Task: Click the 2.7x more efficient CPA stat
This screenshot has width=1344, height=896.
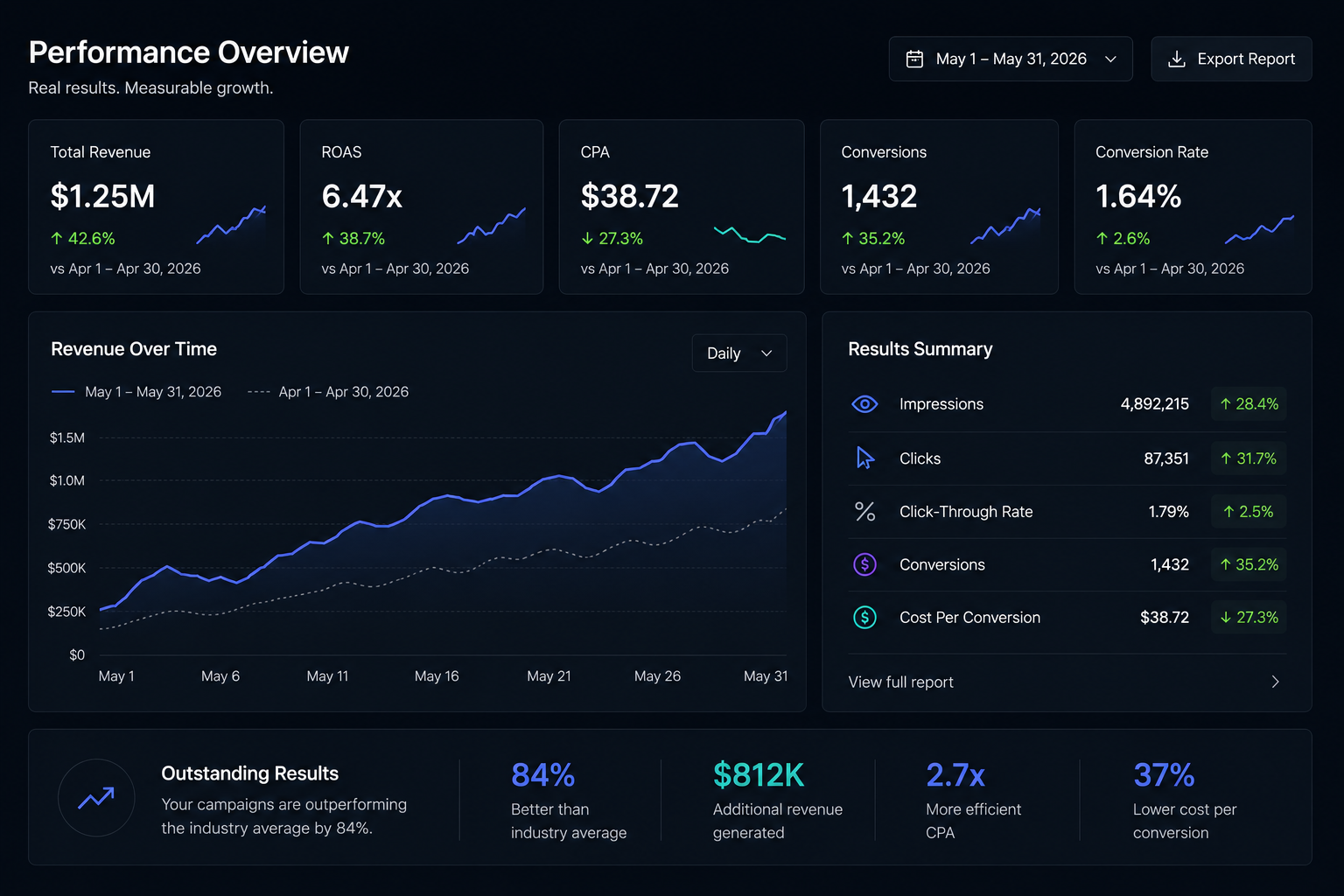Action: coord(955,775)
